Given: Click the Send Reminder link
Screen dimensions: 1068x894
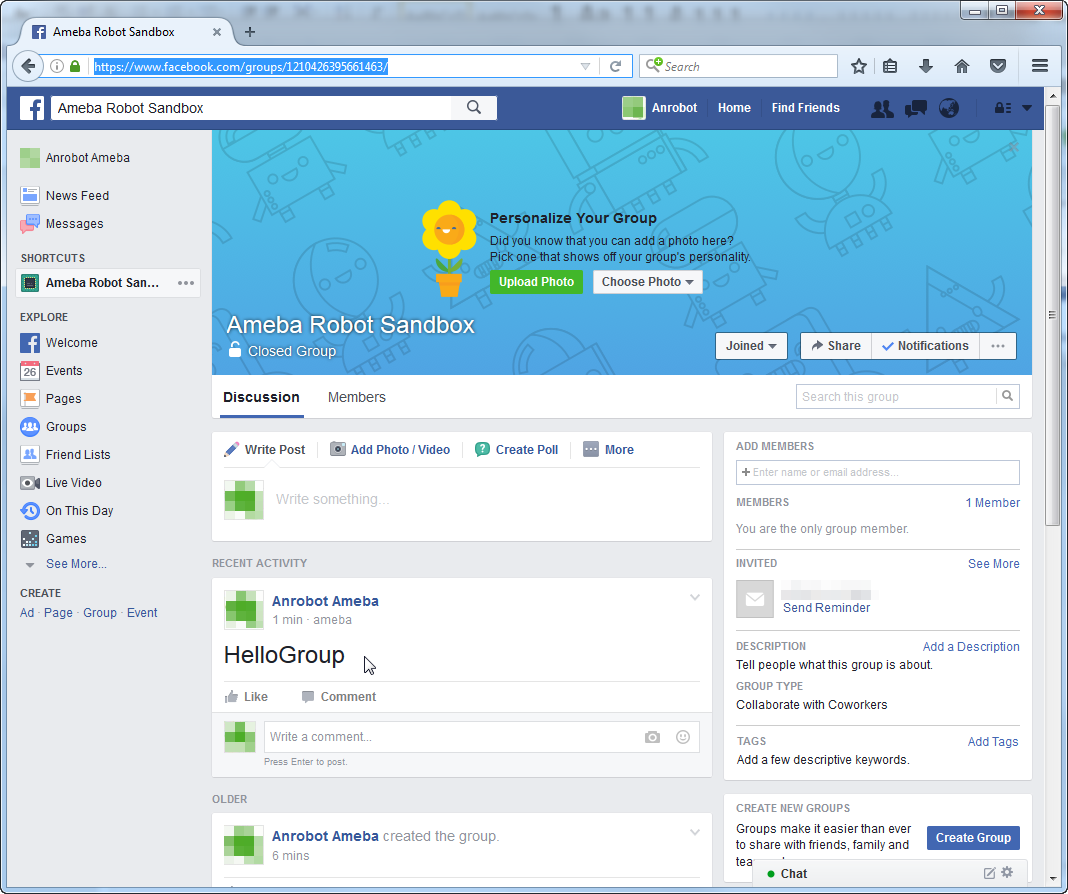Looking at the screenshot, I should pyautogui.click(x=826, y=608).
